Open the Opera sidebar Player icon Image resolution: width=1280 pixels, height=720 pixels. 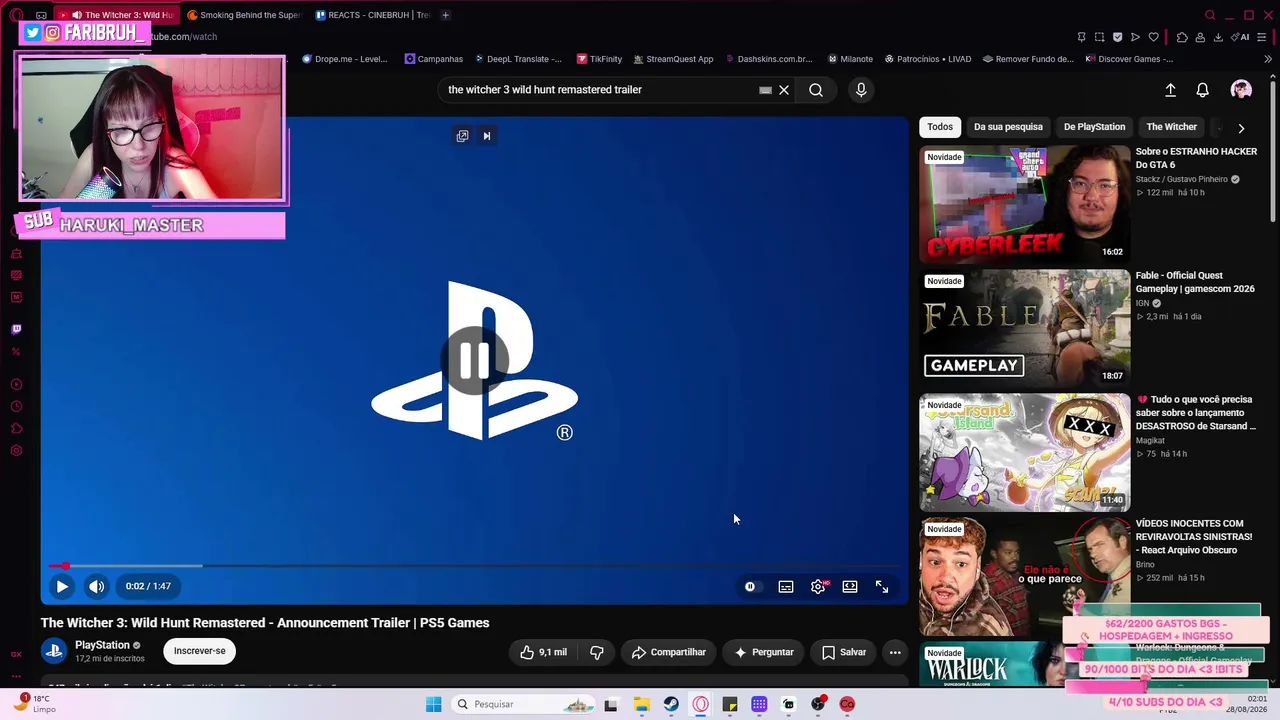16,384
